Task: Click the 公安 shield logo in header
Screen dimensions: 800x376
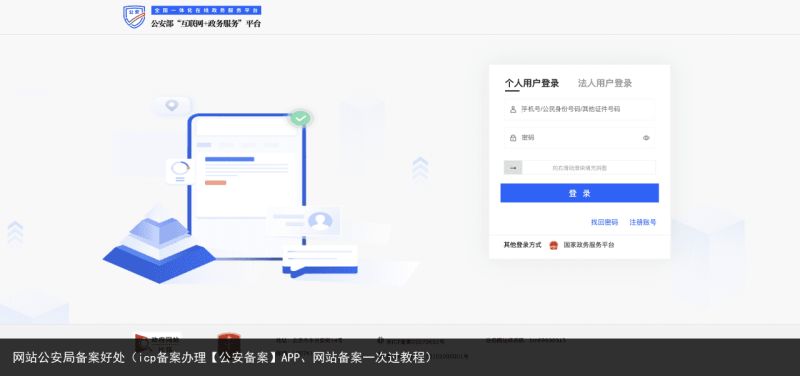Action: (134, 17)
